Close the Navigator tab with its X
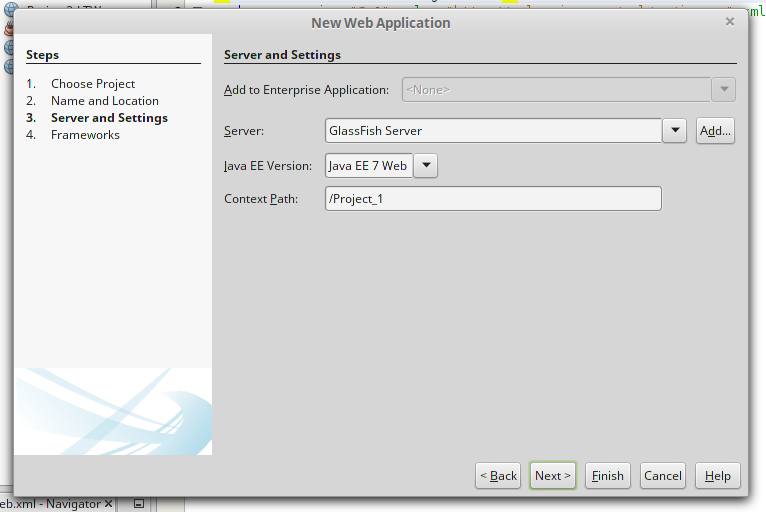This screenshot has height=512, width=766. tap(109, 504)
